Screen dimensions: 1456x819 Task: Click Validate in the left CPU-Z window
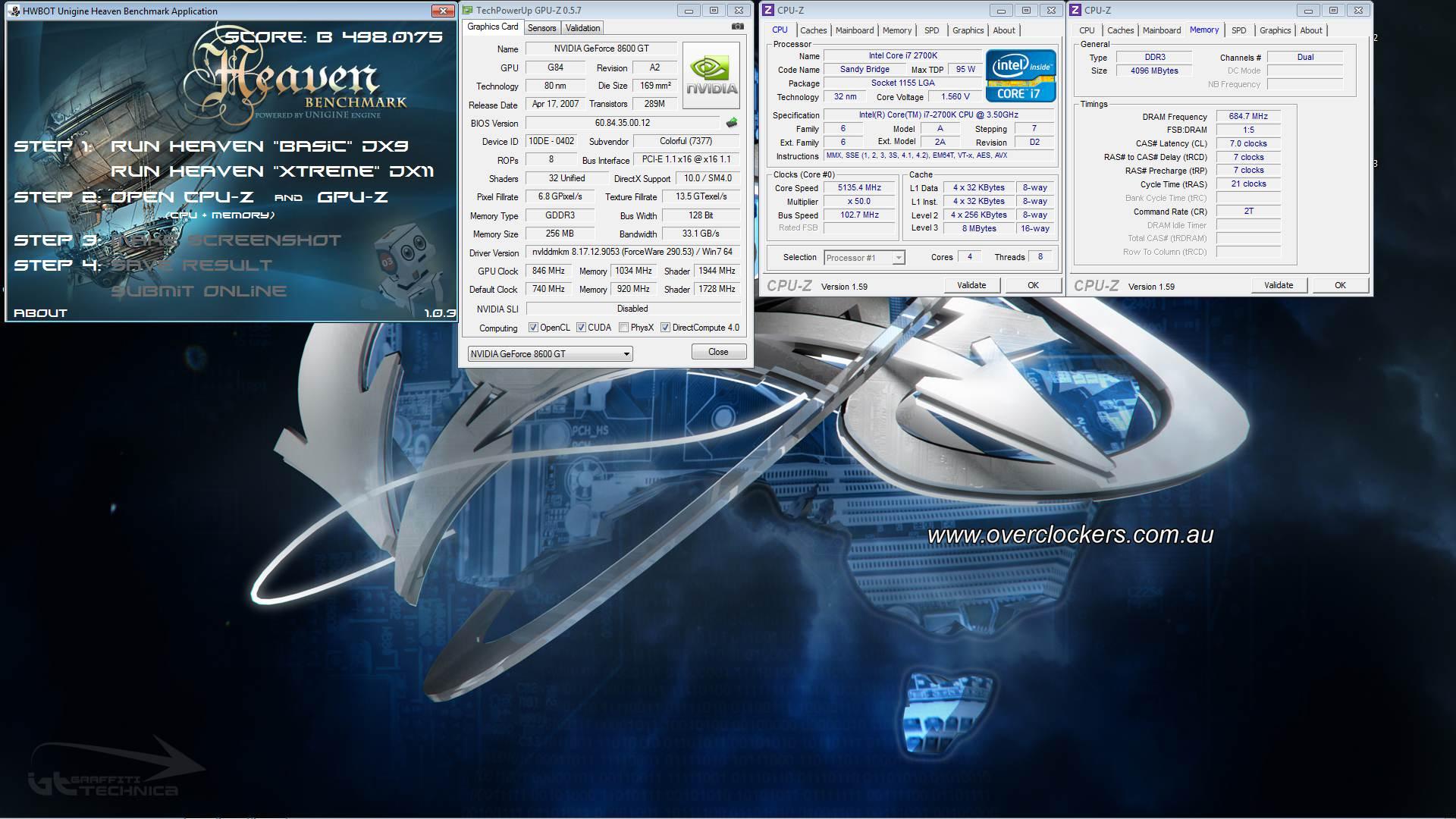[971, 285]
